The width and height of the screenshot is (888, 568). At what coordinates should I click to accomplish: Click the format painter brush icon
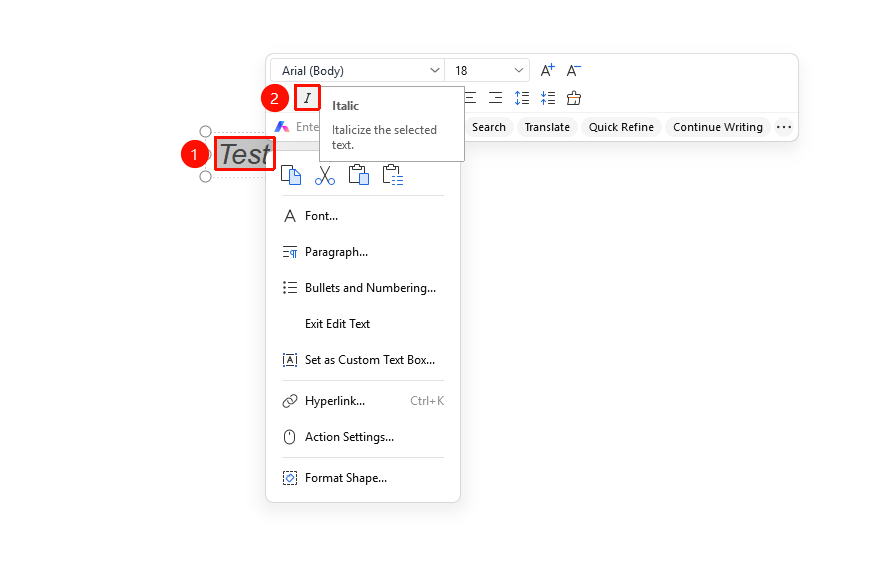574,98
